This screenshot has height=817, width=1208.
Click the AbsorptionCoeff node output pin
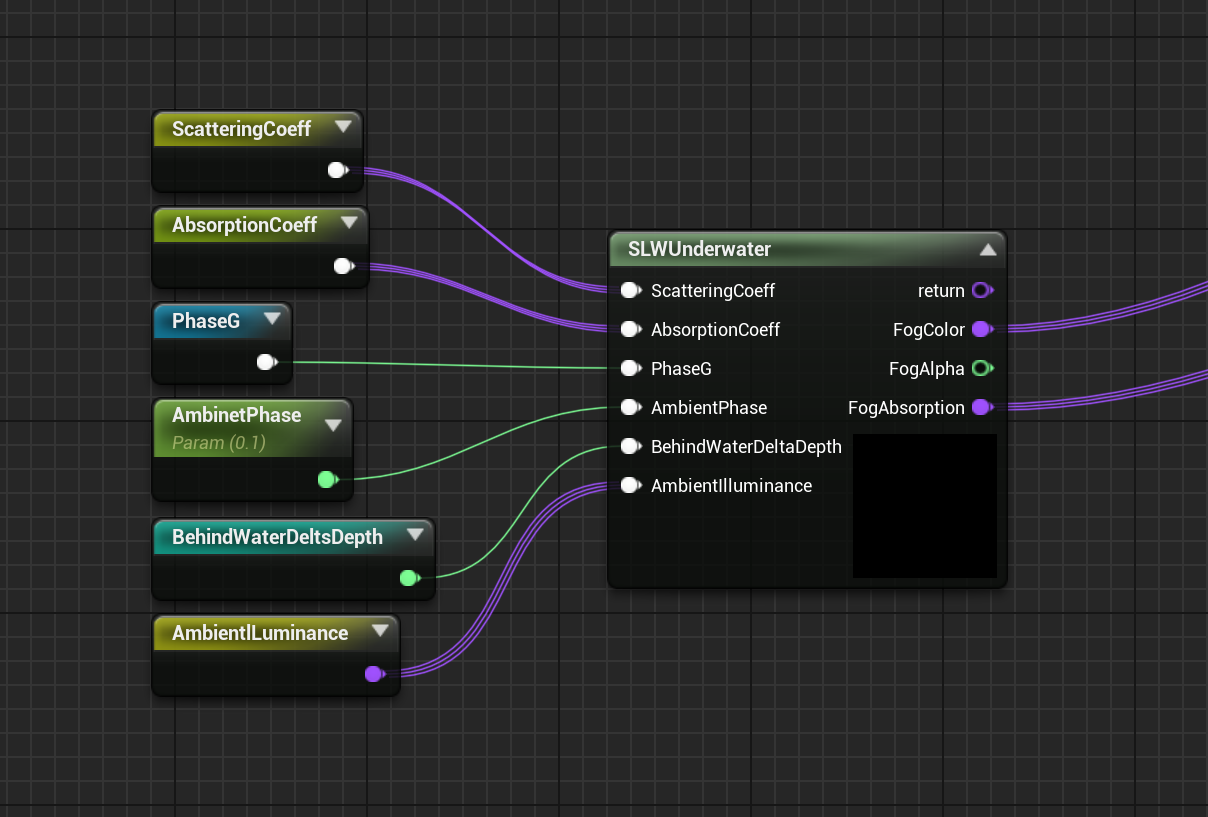click(342, 266)
